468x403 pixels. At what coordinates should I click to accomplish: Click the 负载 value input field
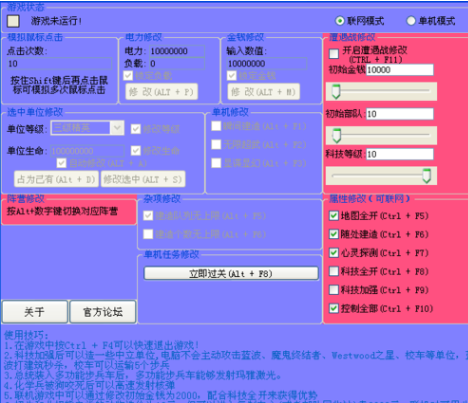coord(177,63)
